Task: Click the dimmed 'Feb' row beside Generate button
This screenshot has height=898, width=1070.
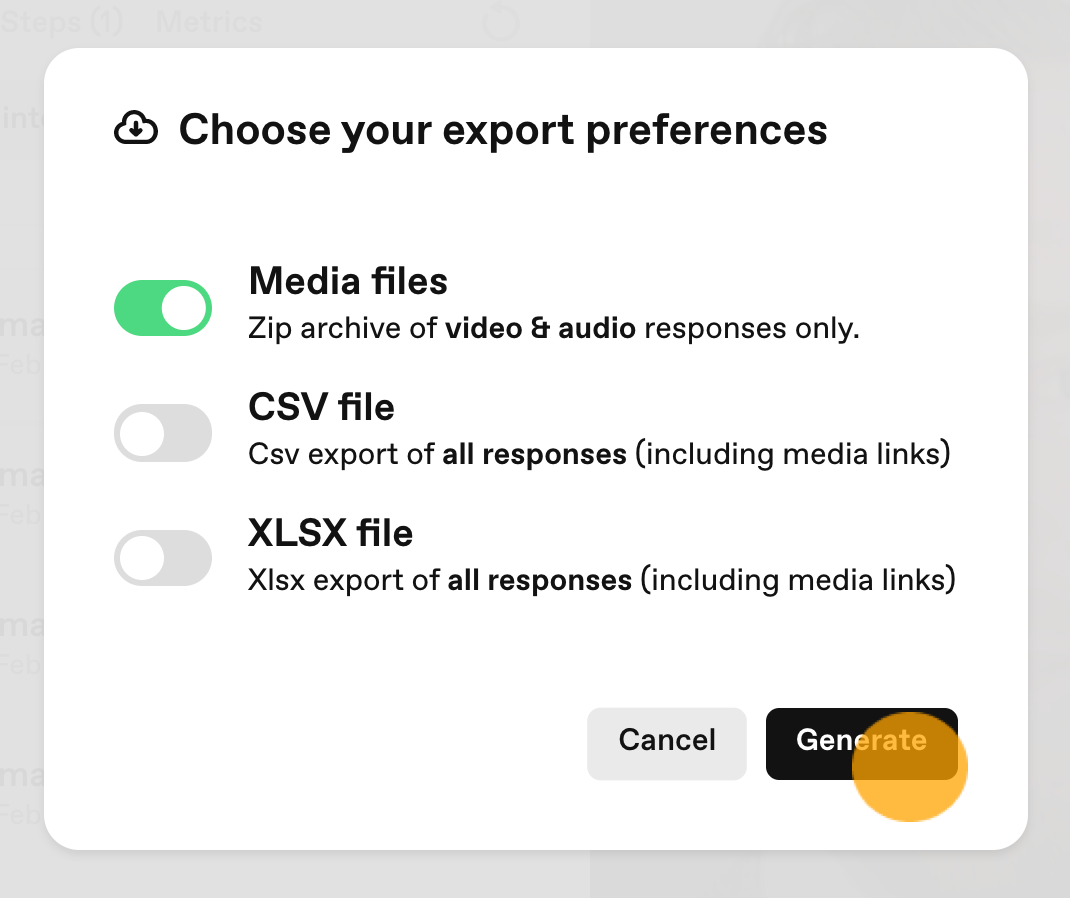Action: [20, 814]
